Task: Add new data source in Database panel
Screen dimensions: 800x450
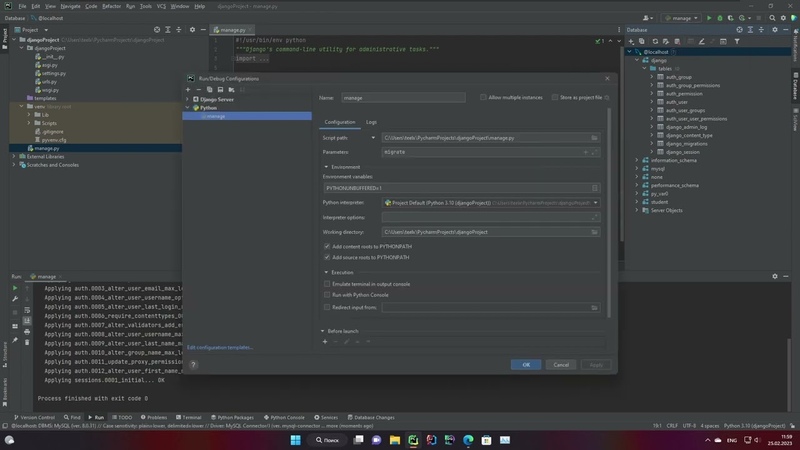Action: coord(631,41)
